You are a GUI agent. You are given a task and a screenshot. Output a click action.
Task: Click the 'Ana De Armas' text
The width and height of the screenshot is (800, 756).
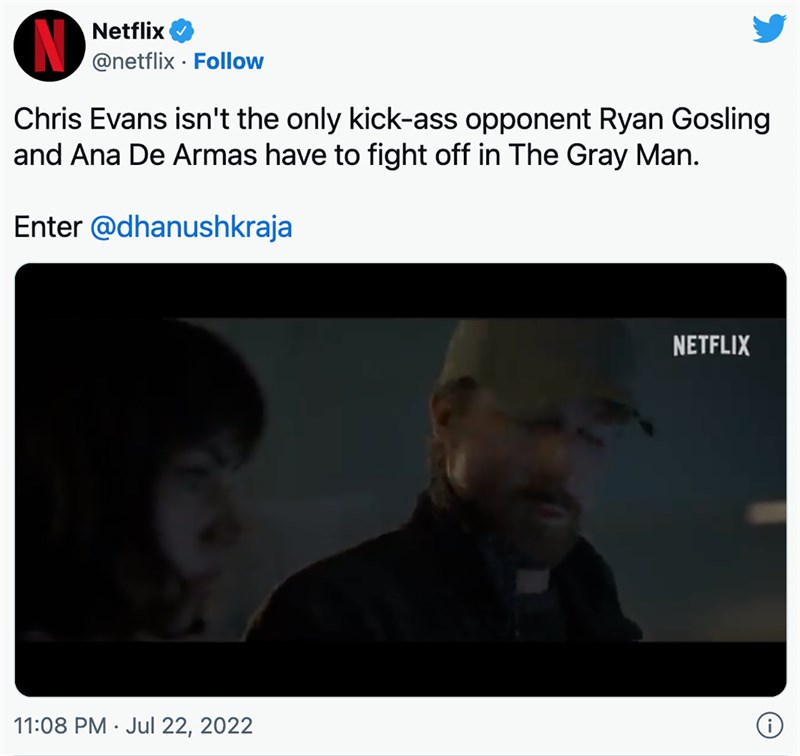click(164, 155)
